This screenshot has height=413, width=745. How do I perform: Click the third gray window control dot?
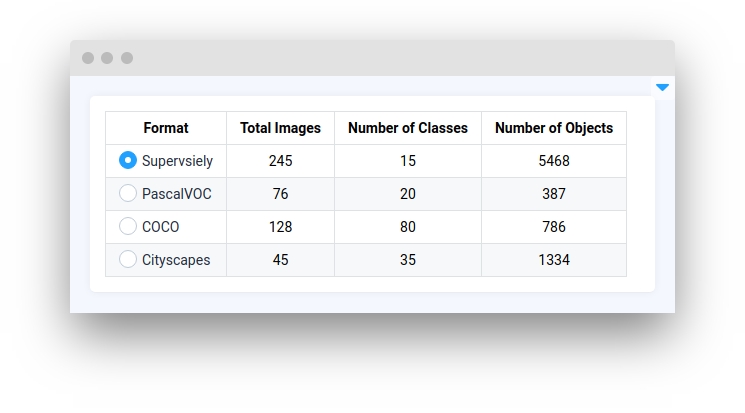pyautogui.click(x=127, y=58)
